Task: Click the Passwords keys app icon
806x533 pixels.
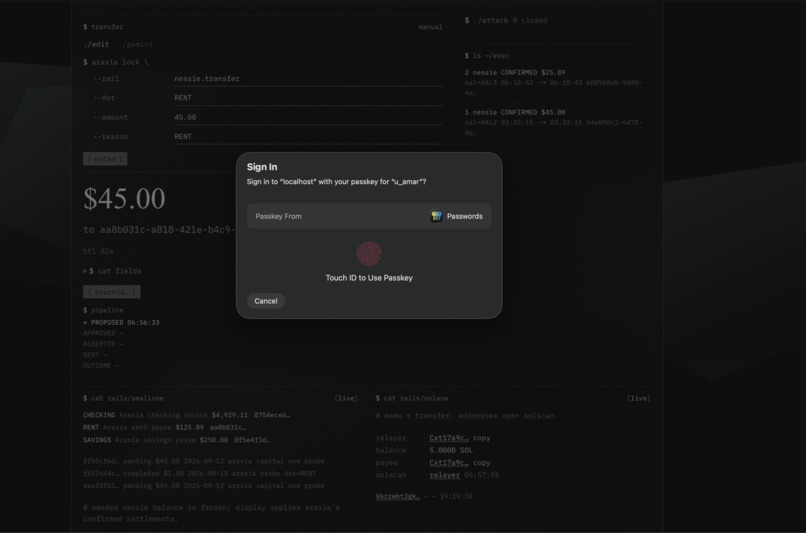Action: tap(436, 216)
